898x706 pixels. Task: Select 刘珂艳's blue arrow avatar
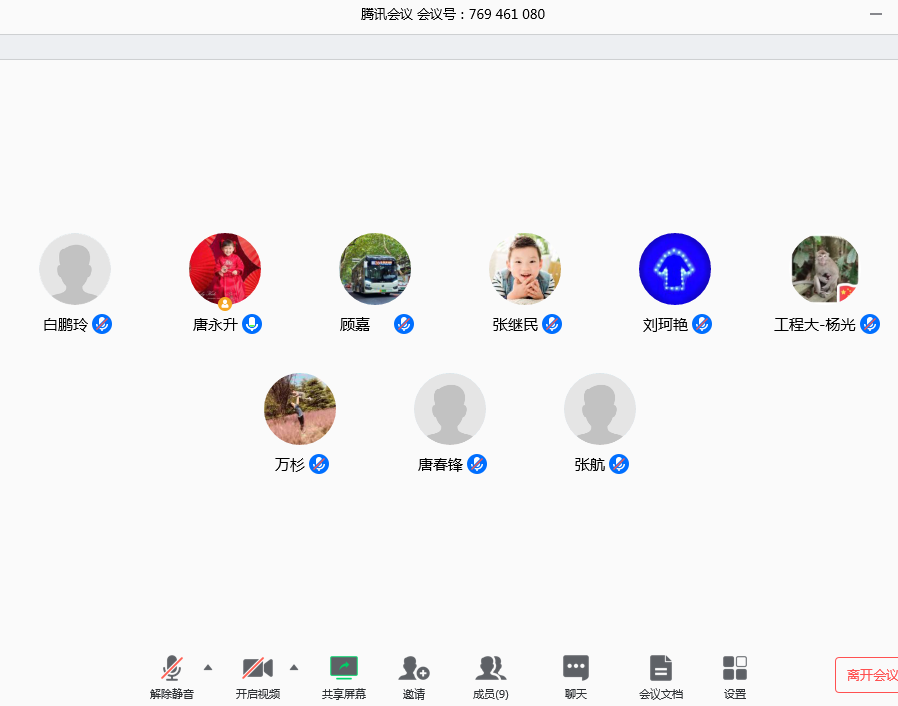point(675,269)
